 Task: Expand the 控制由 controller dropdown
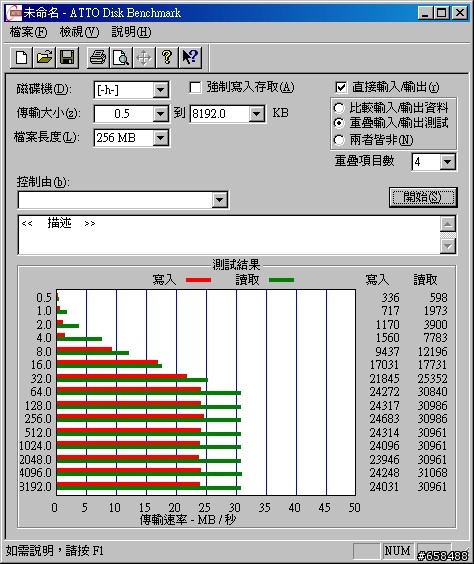pos(219,200)
